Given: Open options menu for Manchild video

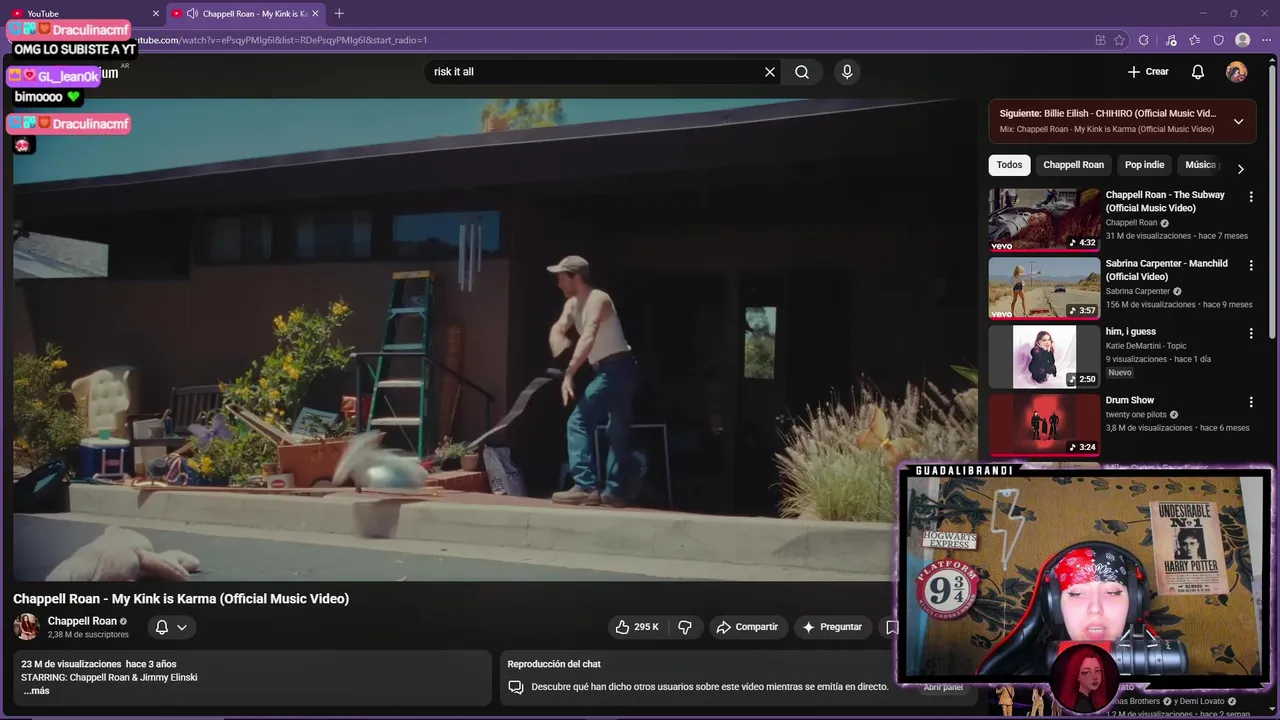Looking at the screenshot, I should 1250,265.
